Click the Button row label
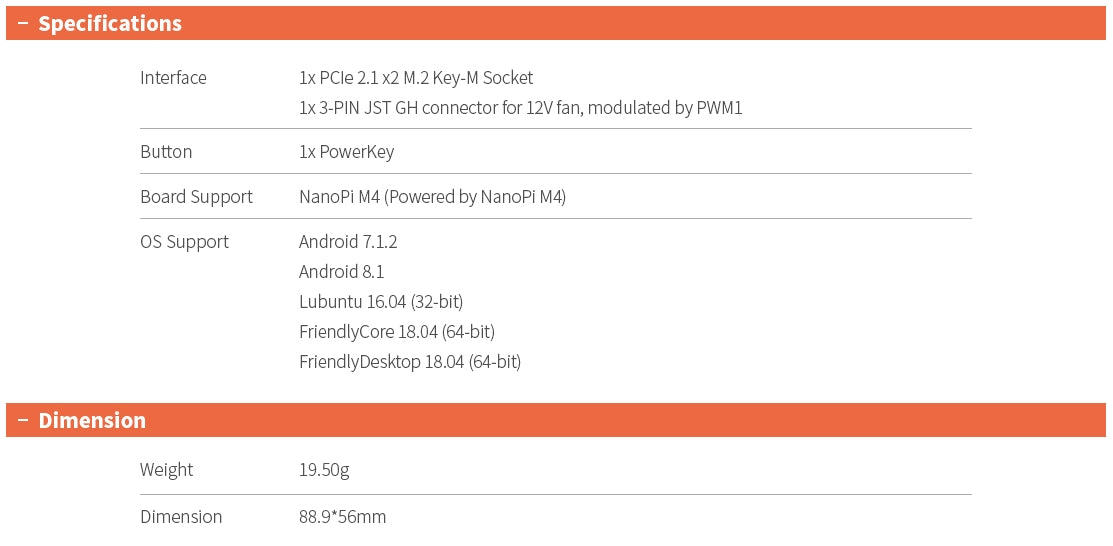Screen dimensions: 1113x546 (166, 152)
